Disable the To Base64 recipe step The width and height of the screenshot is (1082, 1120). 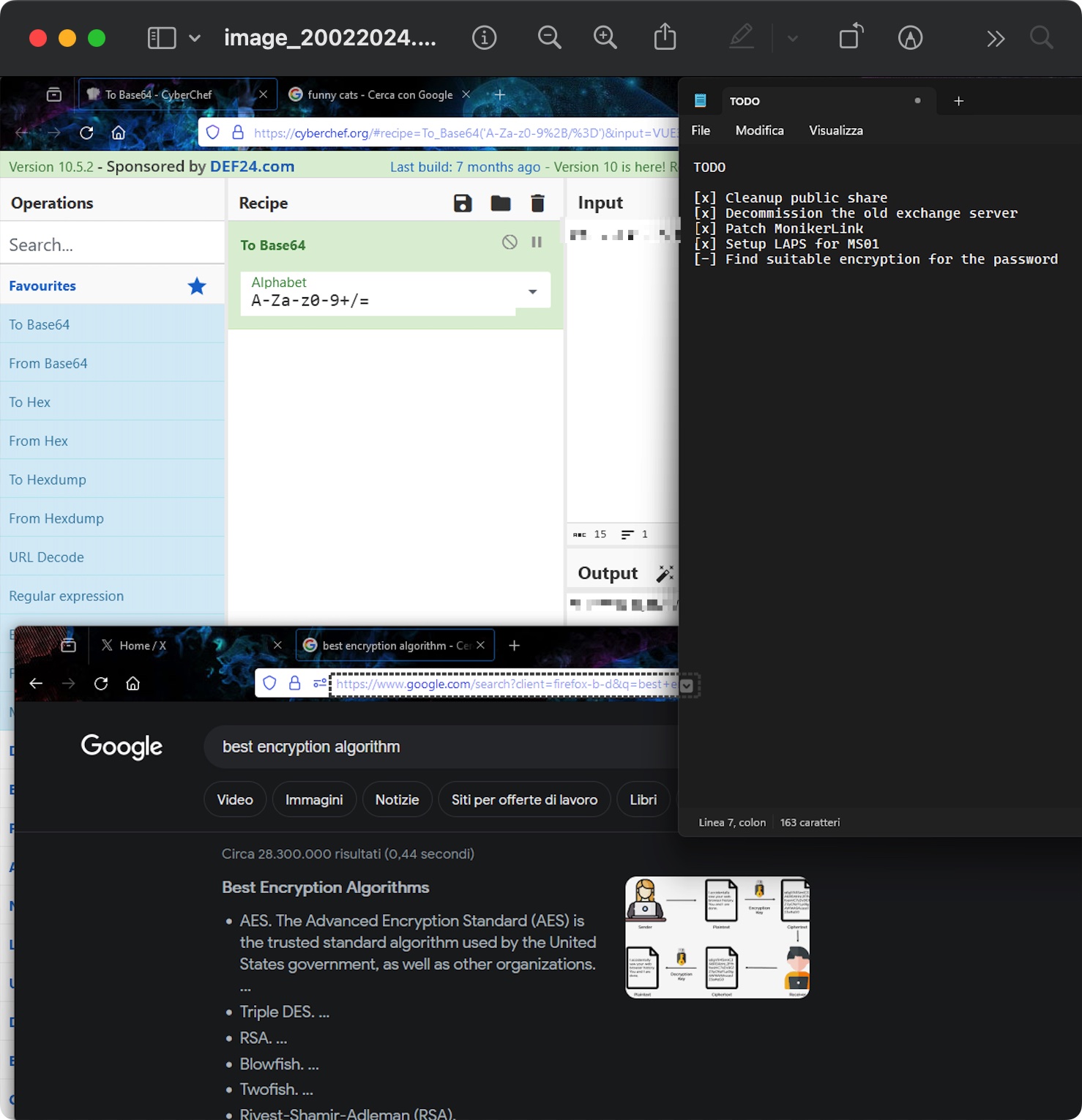click(x=510, y=242)
